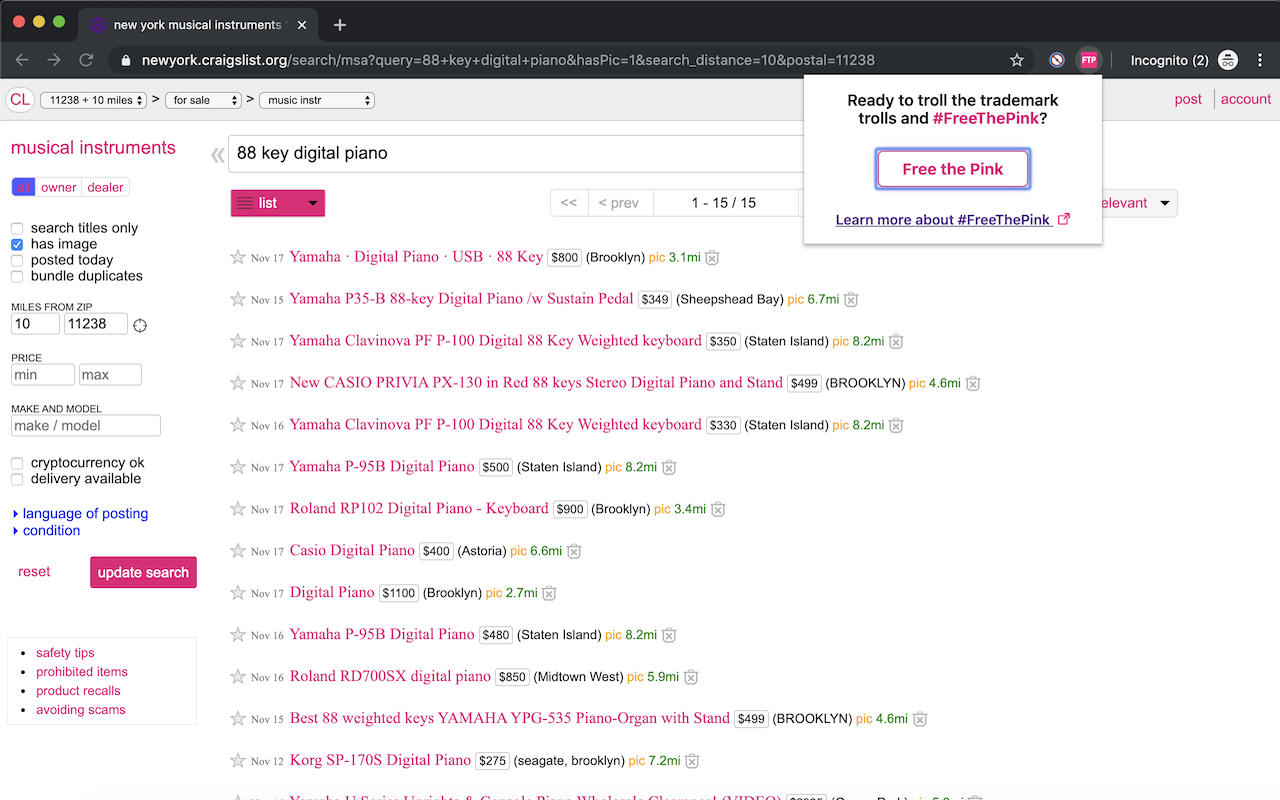Click the miles distance input field

35,324
